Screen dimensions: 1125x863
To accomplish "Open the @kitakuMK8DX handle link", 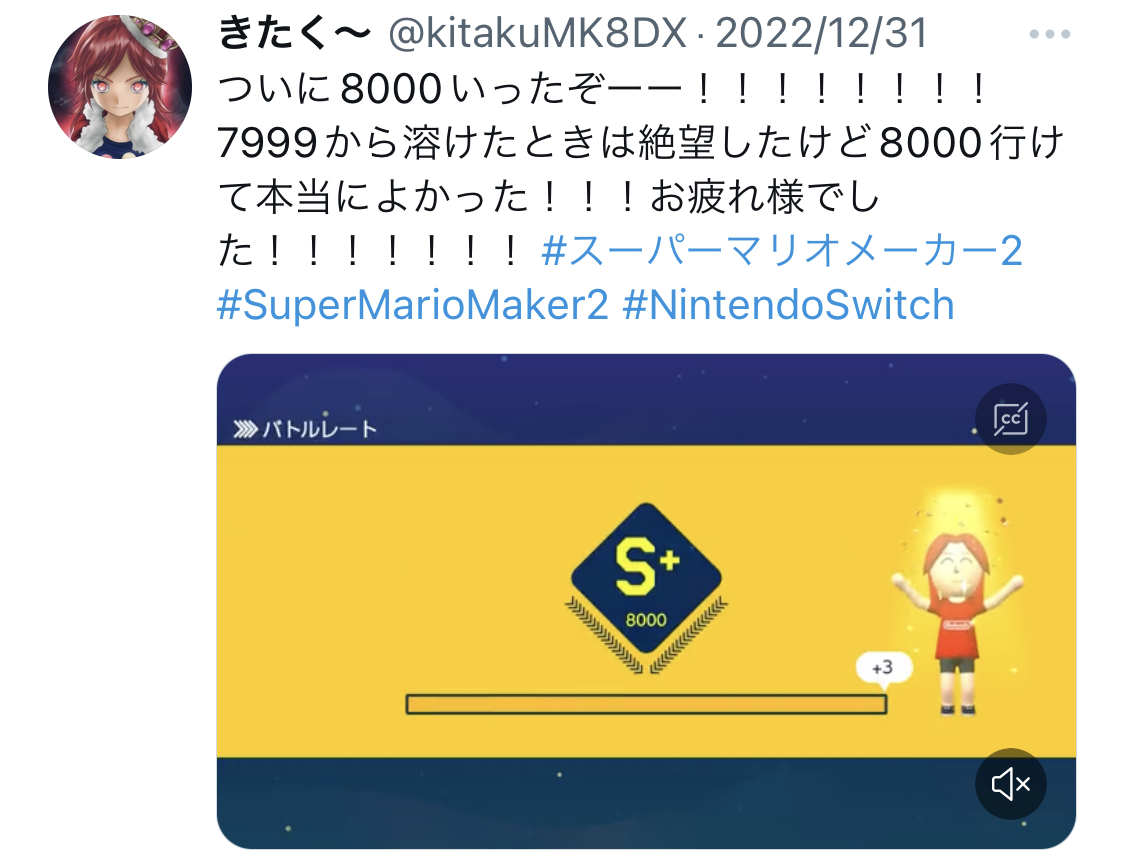I will coord(537,33).
